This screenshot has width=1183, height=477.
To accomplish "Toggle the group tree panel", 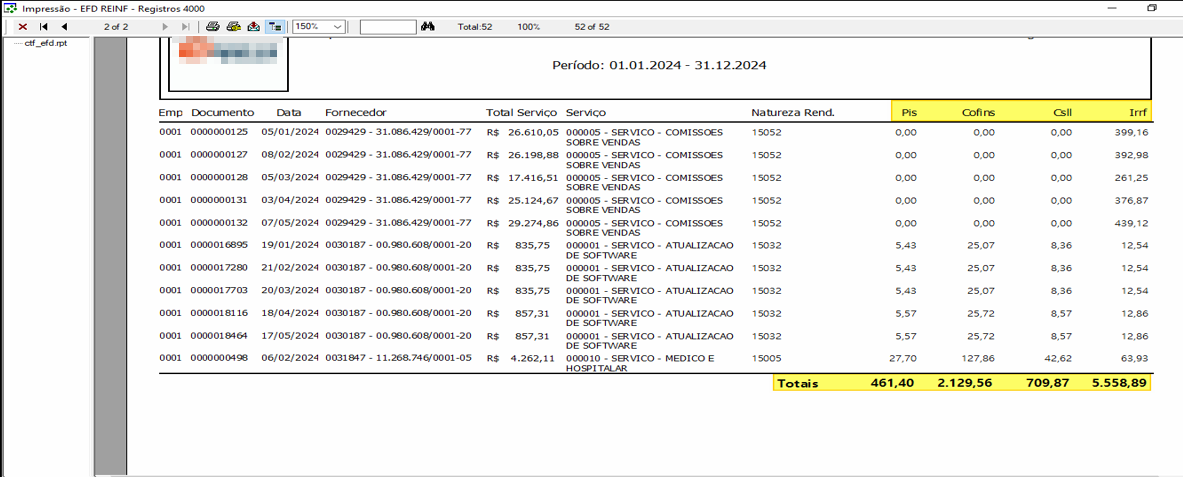I will click(275, 26).
